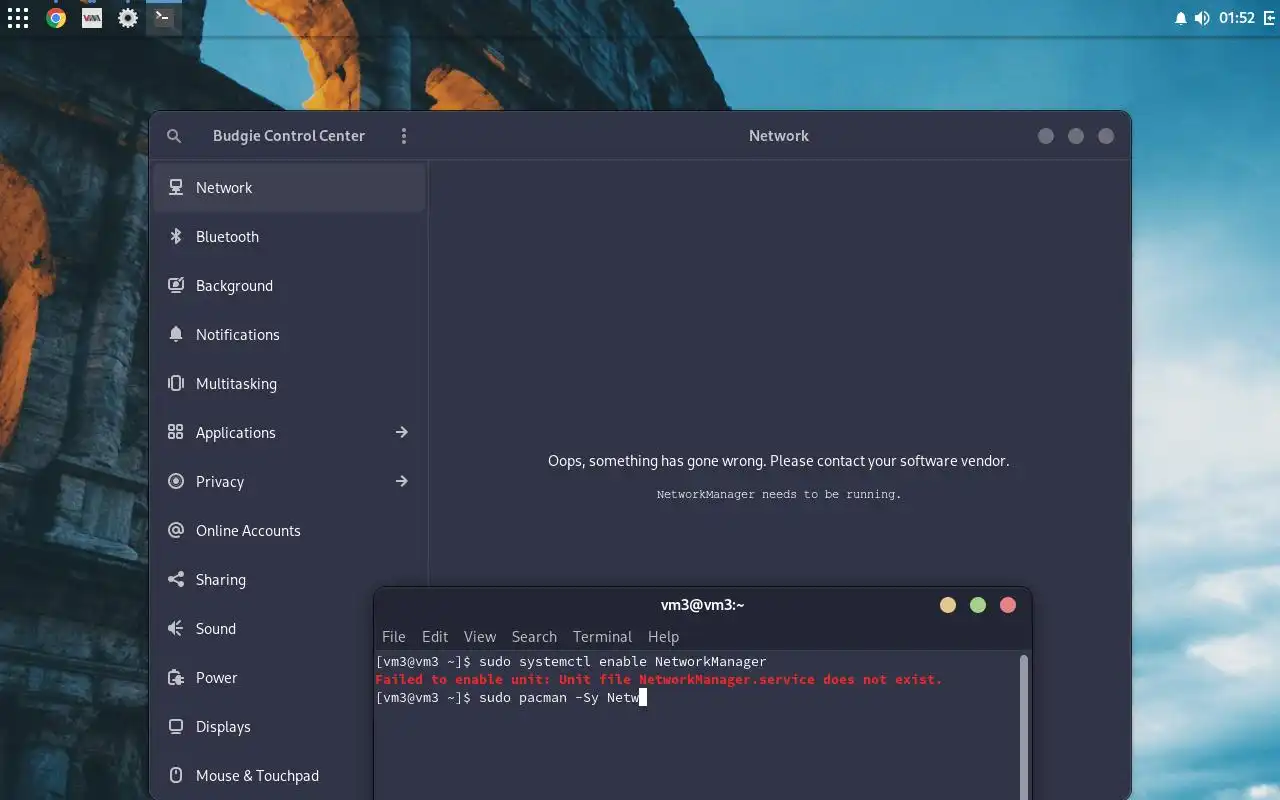Open the Control Center kebab menu
Image resolution: width=1280 pixels, height=800 pixels.
404,136
